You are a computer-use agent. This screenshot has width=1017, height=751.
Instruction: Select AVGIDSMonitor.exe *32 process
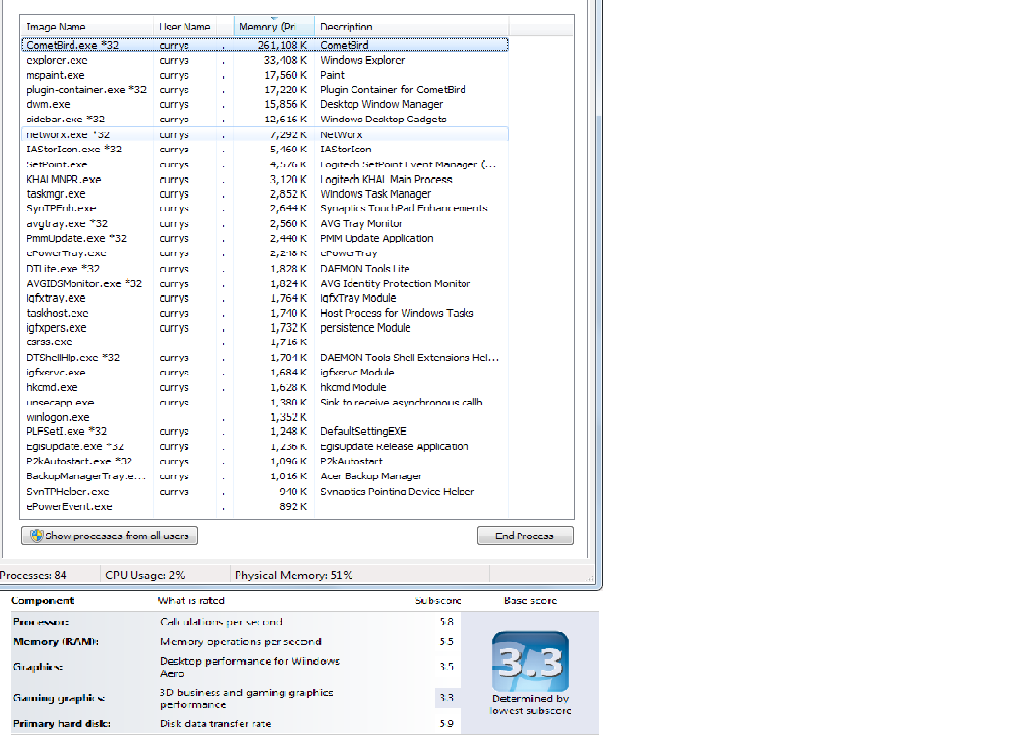[265, 283]
